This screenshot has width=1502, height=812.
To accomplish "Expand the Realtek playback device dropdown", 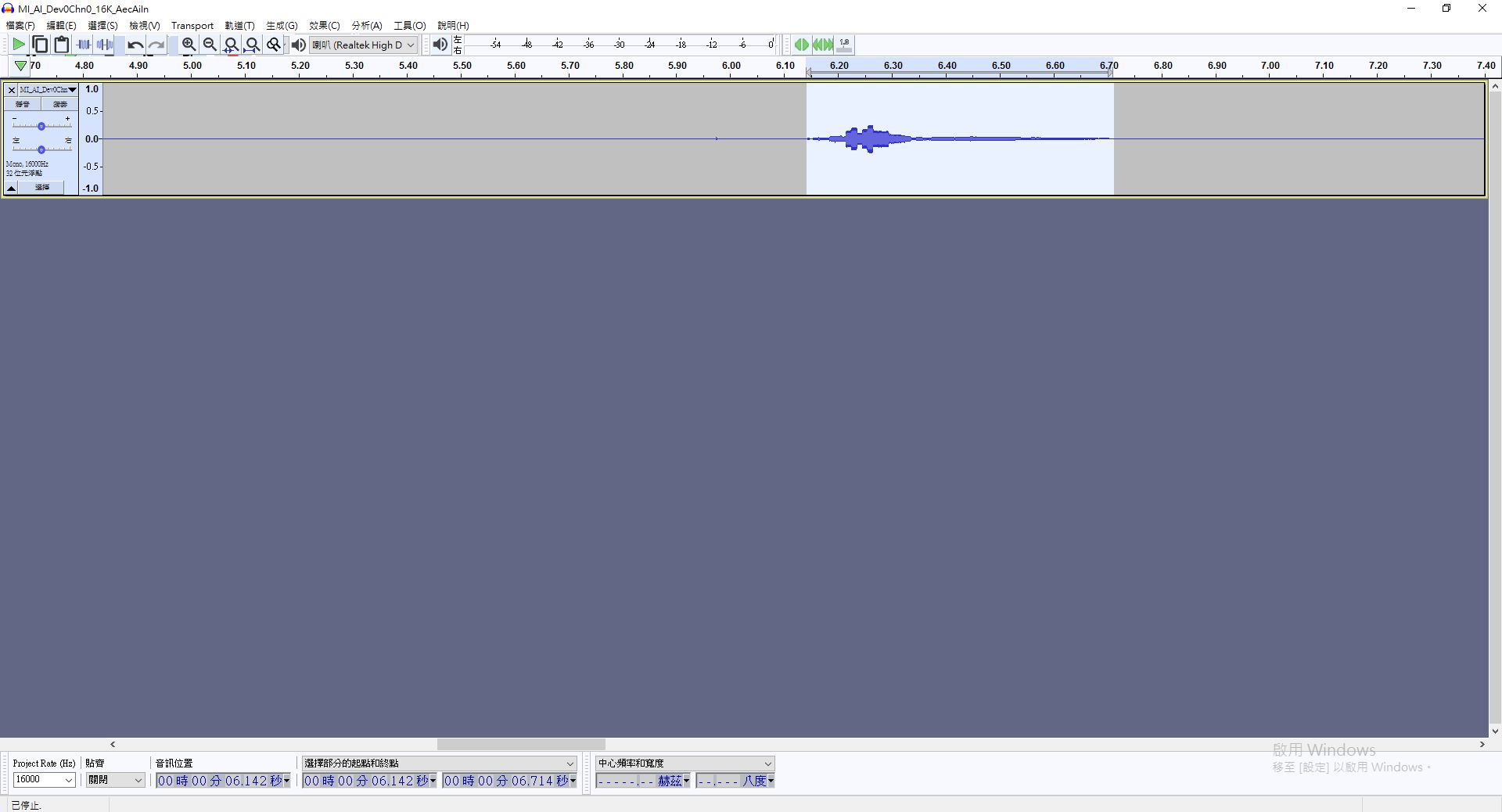I will pos(410,45).
